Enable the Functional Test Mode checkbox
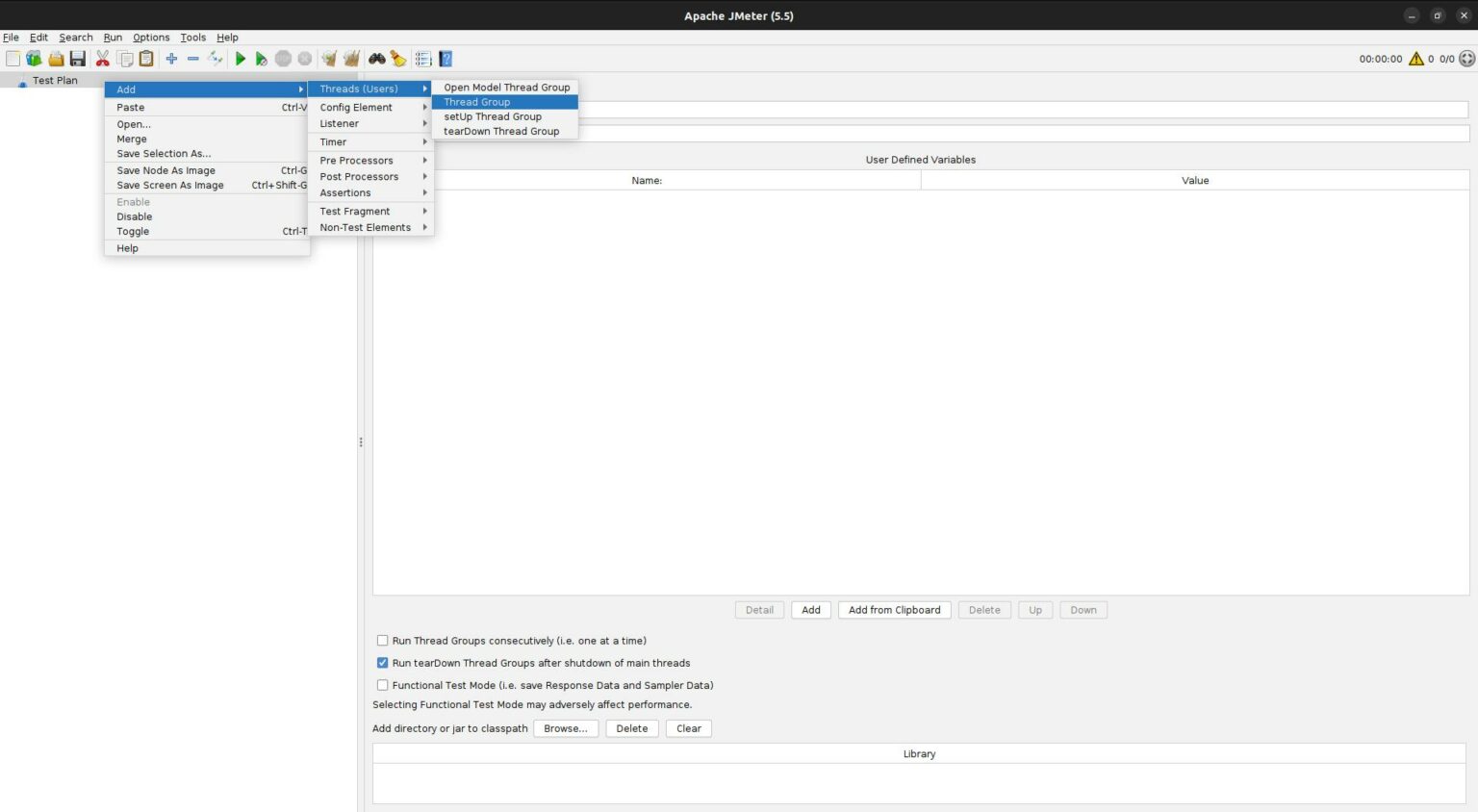Image resolution: width=1478 pixels, height=812 pixels. [x=382, y=685]
